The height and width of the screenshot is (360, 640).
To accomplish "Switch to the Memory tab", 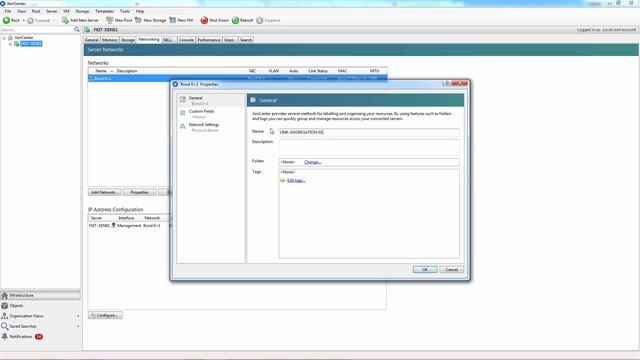I will [109, 40].
